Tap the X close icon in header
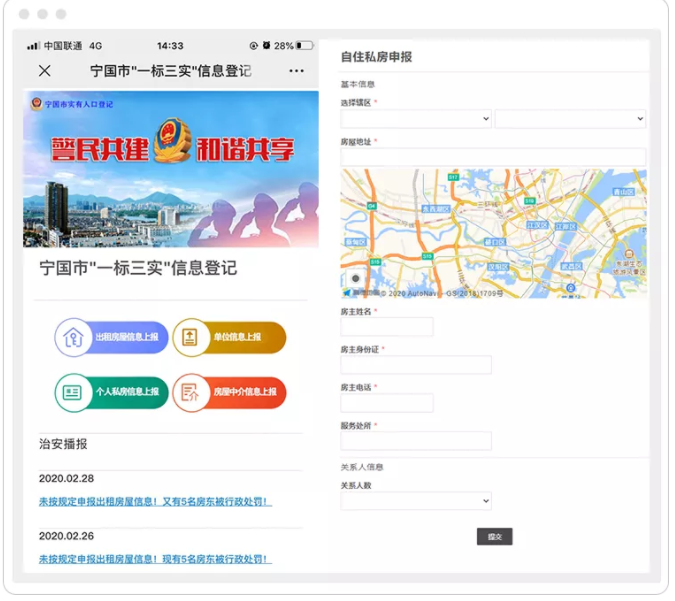Image resolution: width=675 pixels, height=601 pixels. [44, 71]
